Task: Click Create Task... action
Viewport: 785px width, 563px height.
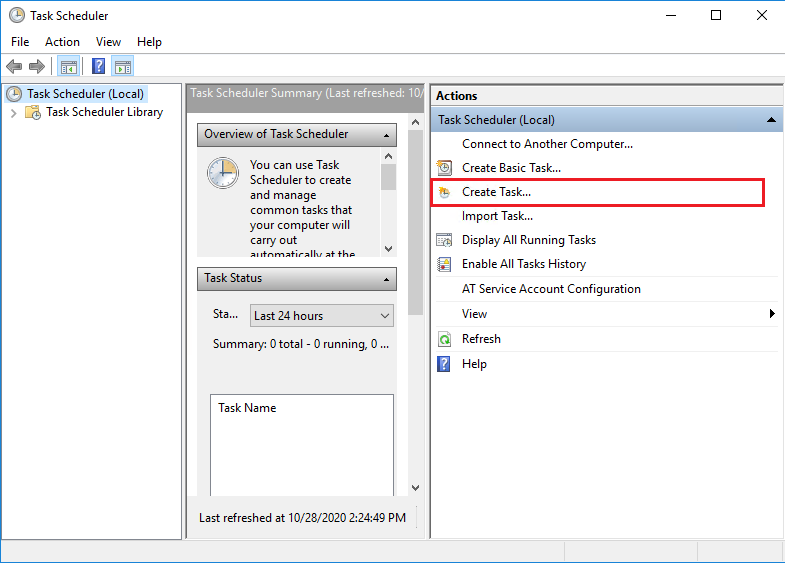Action: tap(496, 192)
